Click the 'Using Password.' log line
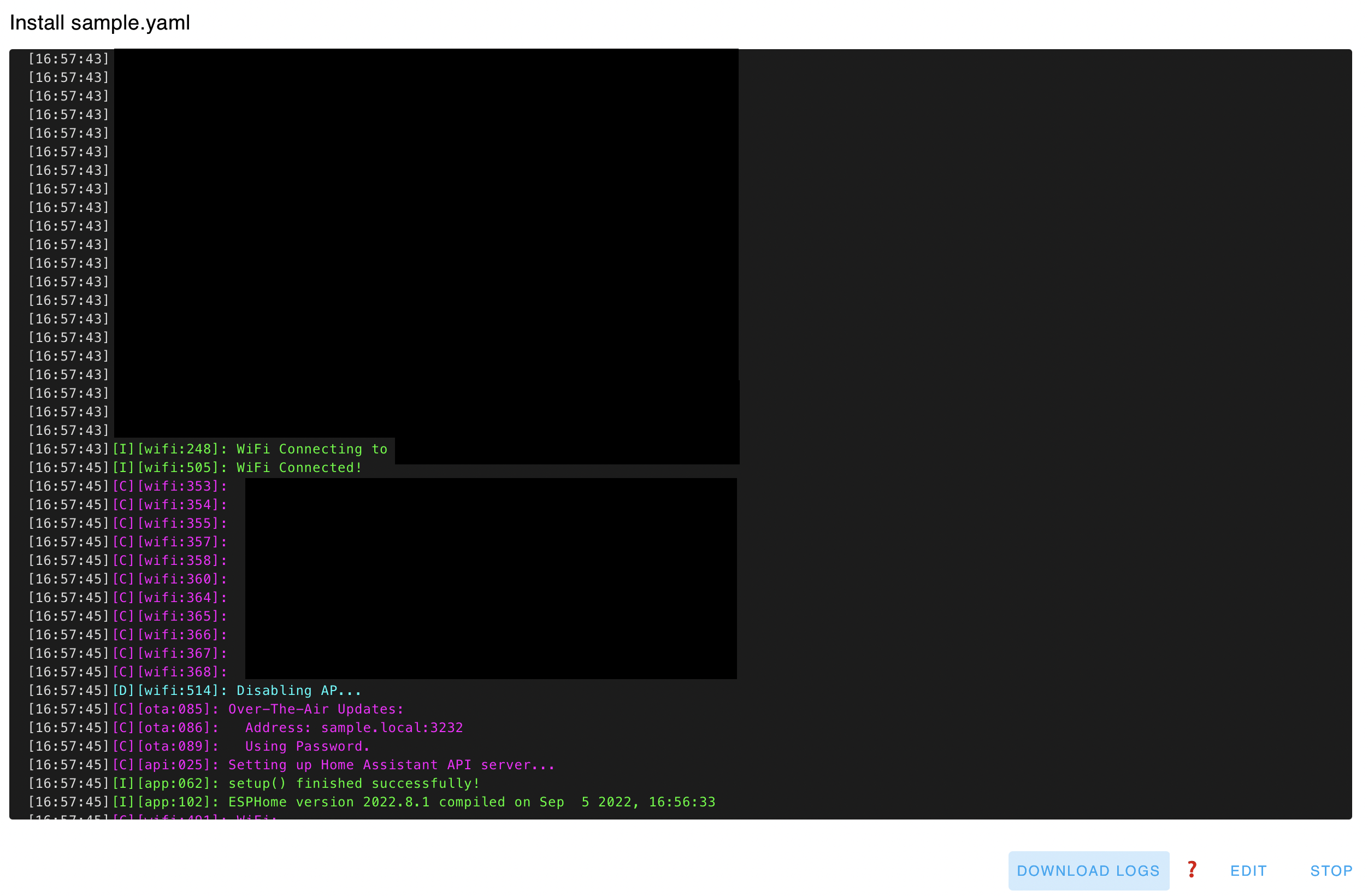The height and width of the screenshot is (896, 1368). (308, 746)
